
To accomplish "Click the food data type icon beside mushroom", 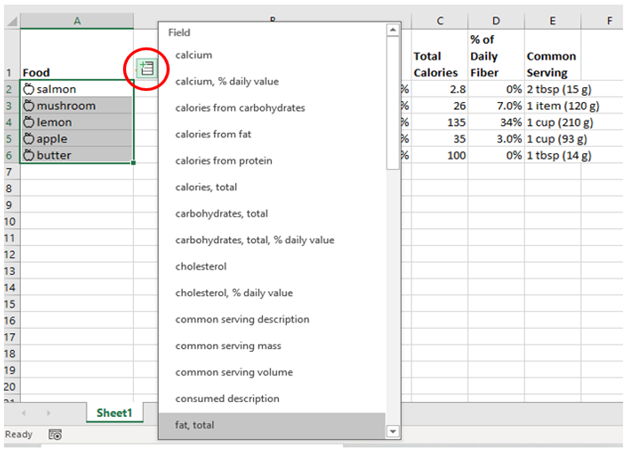I will tap(29, 106).
